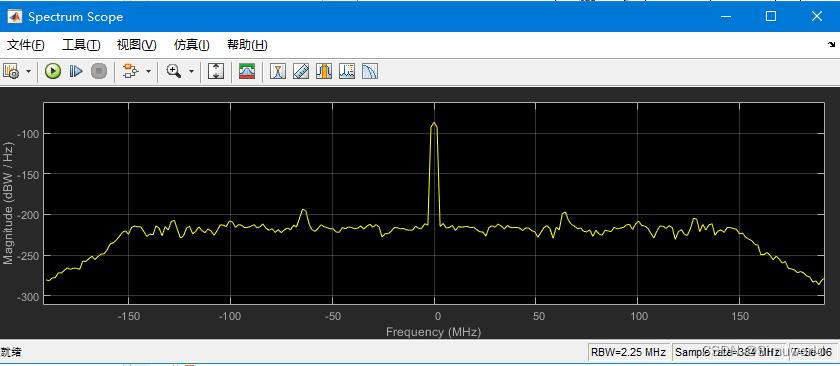Step forward the simulation
The width and height of the screenshot is (840, 366).
76,71
